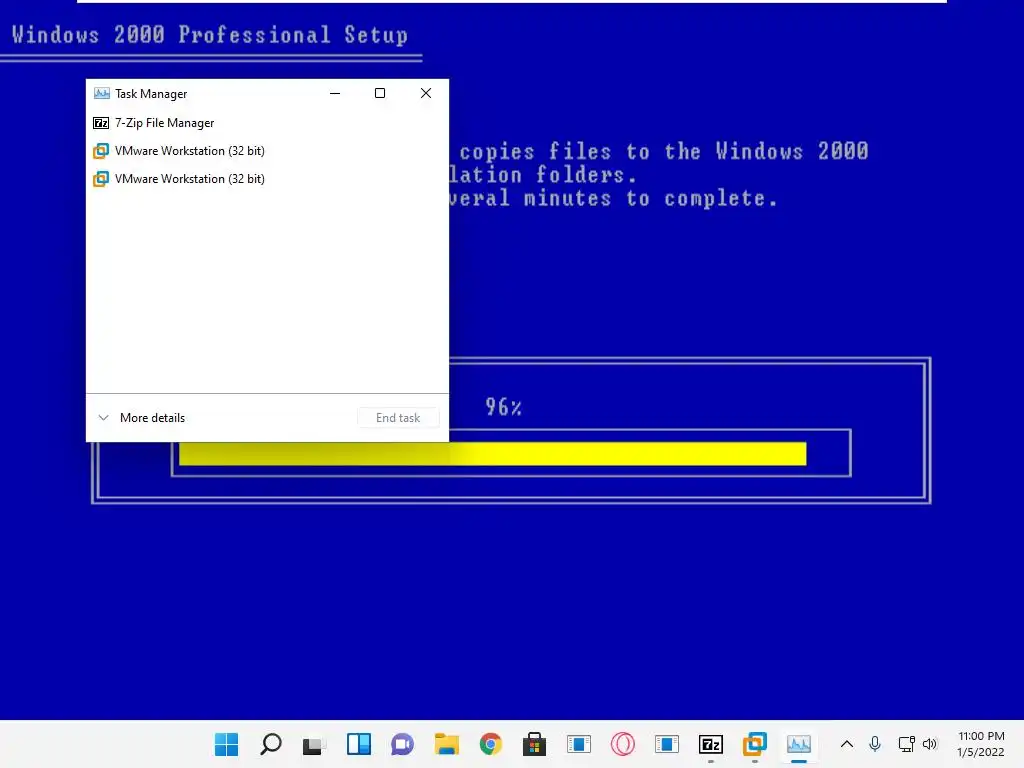1024x768 pixels.
Task: Open the network tray icon
Action: coord(906,744)
